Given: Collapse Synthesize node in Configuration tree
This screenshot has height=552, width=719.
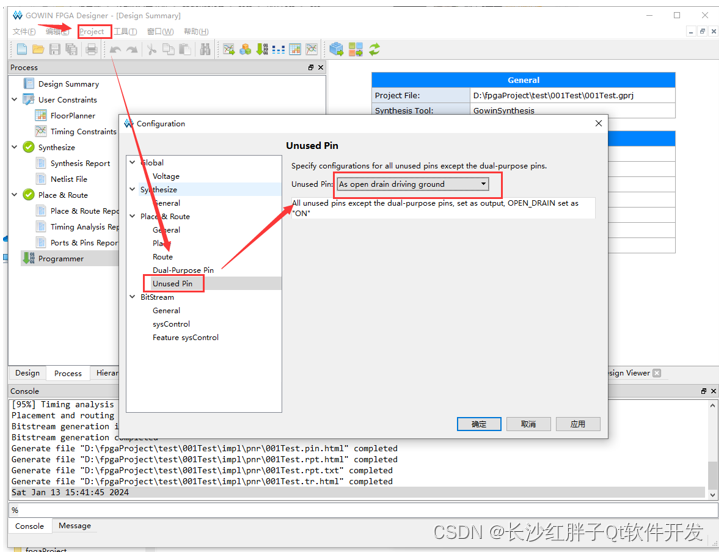Looking at the screenshot, I should tap(133, 189).
